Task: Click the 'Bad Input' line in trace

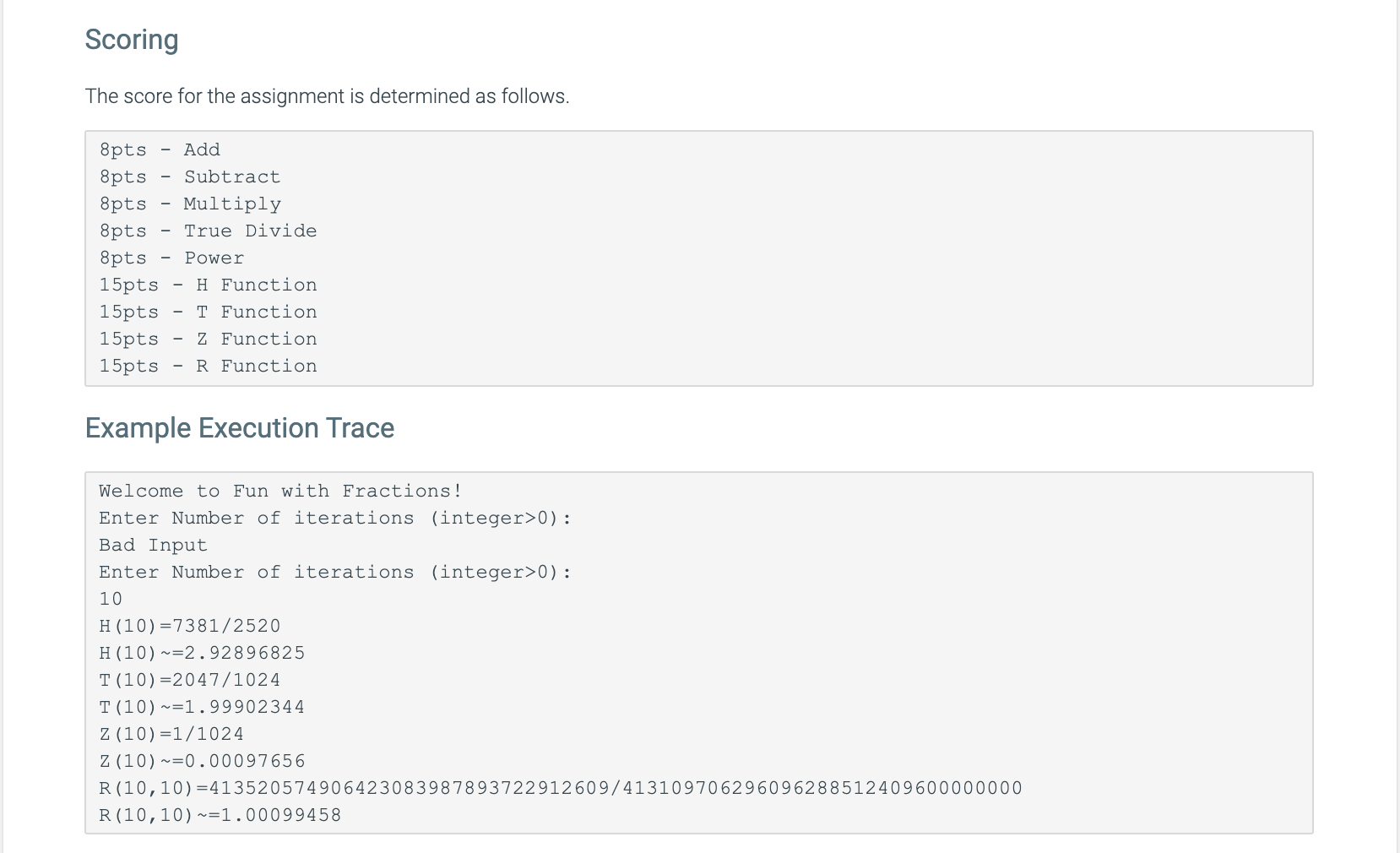Action: click(153, 546)
